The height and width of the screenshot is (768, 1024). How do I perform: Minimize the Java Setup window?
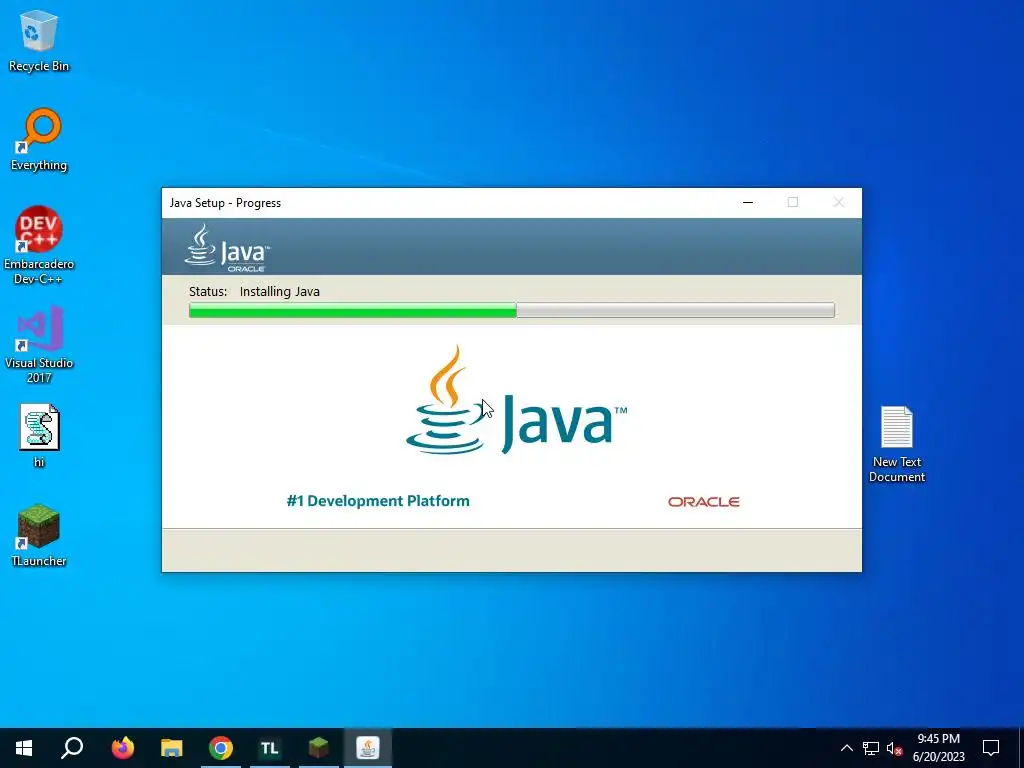pos(748,202)
